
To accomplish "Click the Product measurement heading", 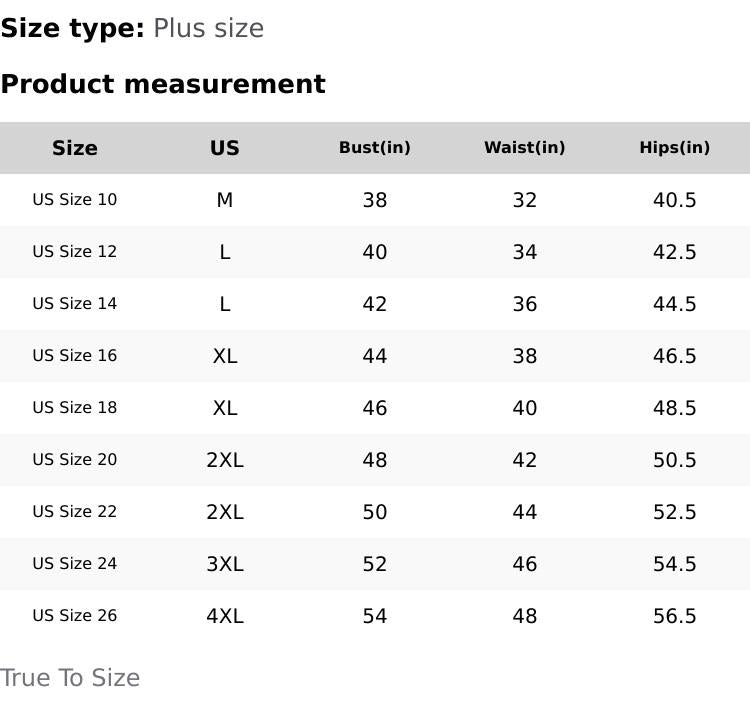I will click(163, 84).
